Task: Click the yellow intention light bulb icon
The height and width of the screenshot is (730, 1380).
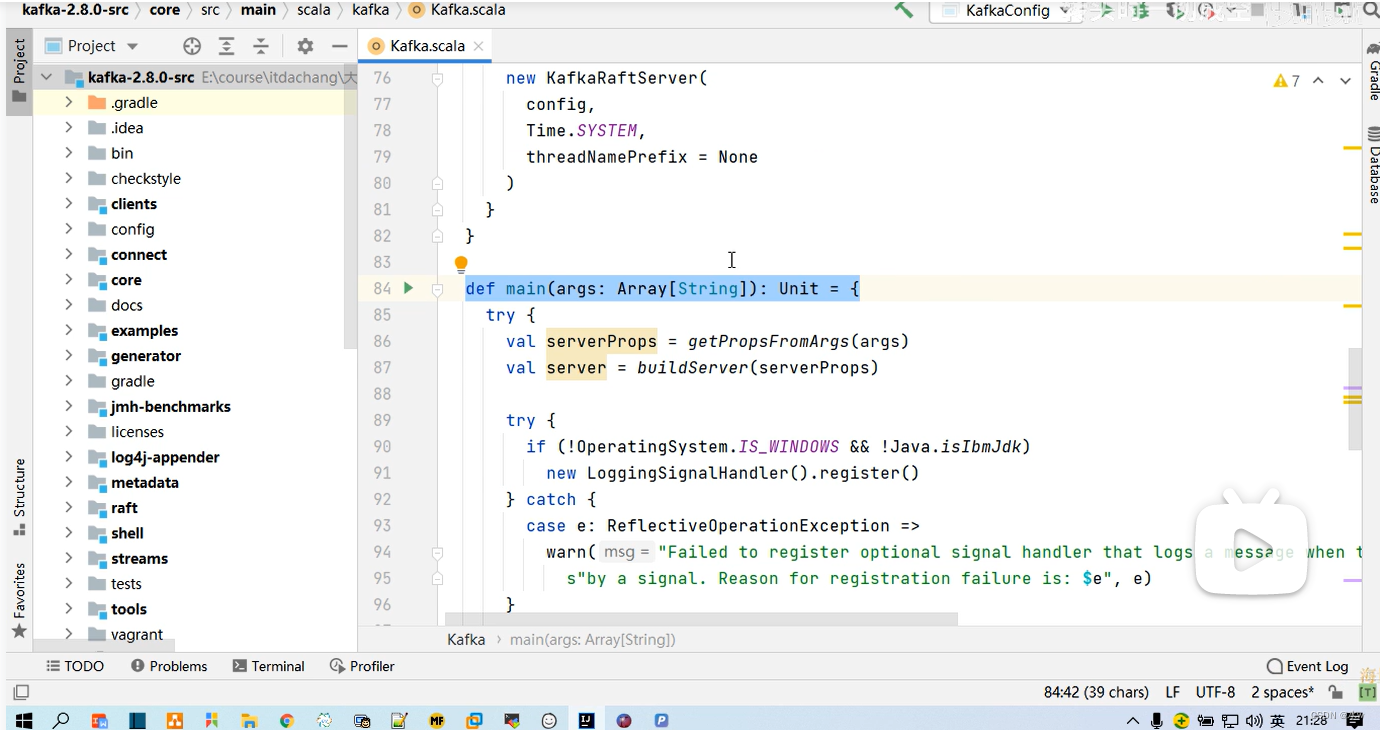Action: pos(461,265)
